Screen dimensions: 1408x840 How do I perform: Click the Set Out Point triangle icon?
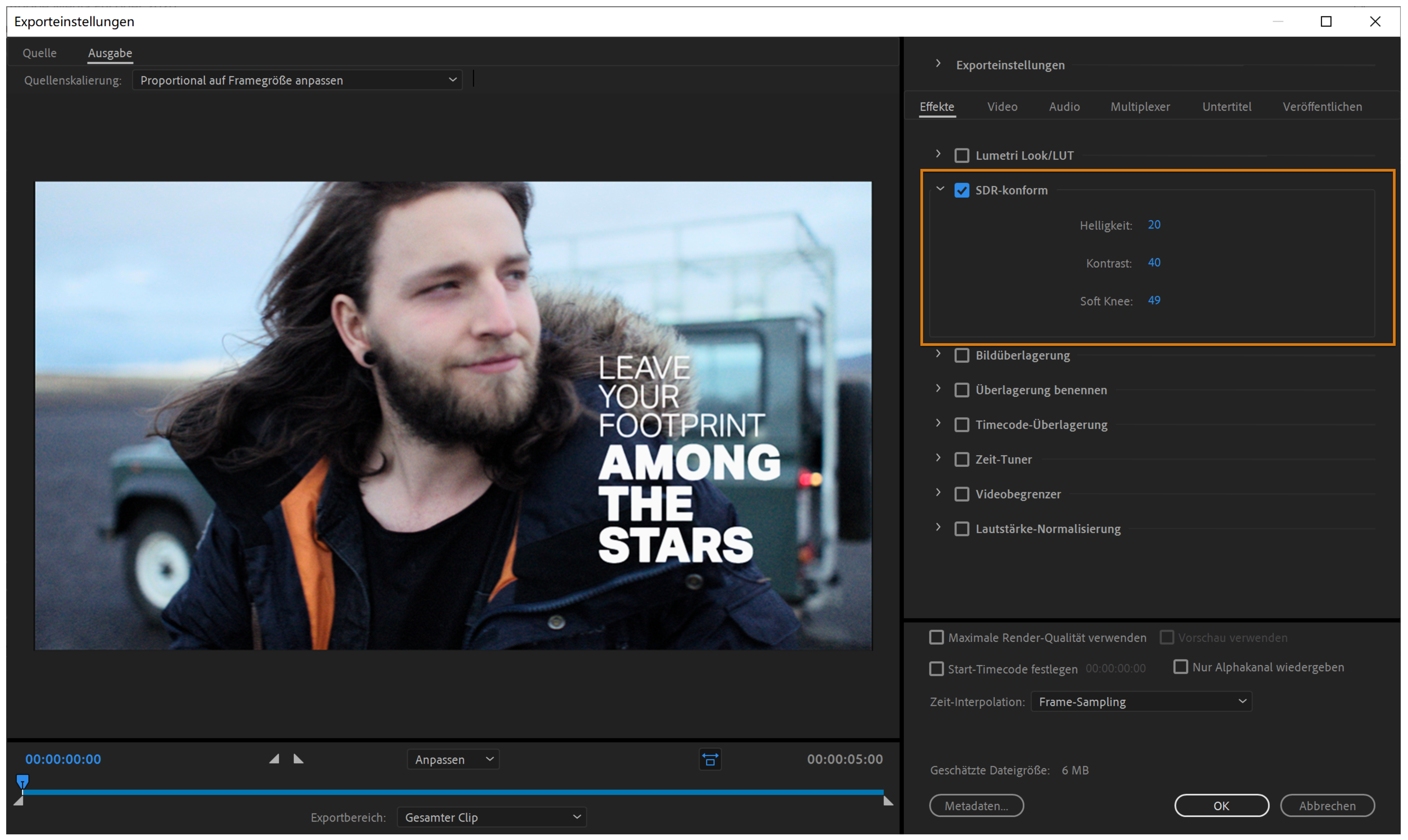pyautogui.click(x=298, y=759)
